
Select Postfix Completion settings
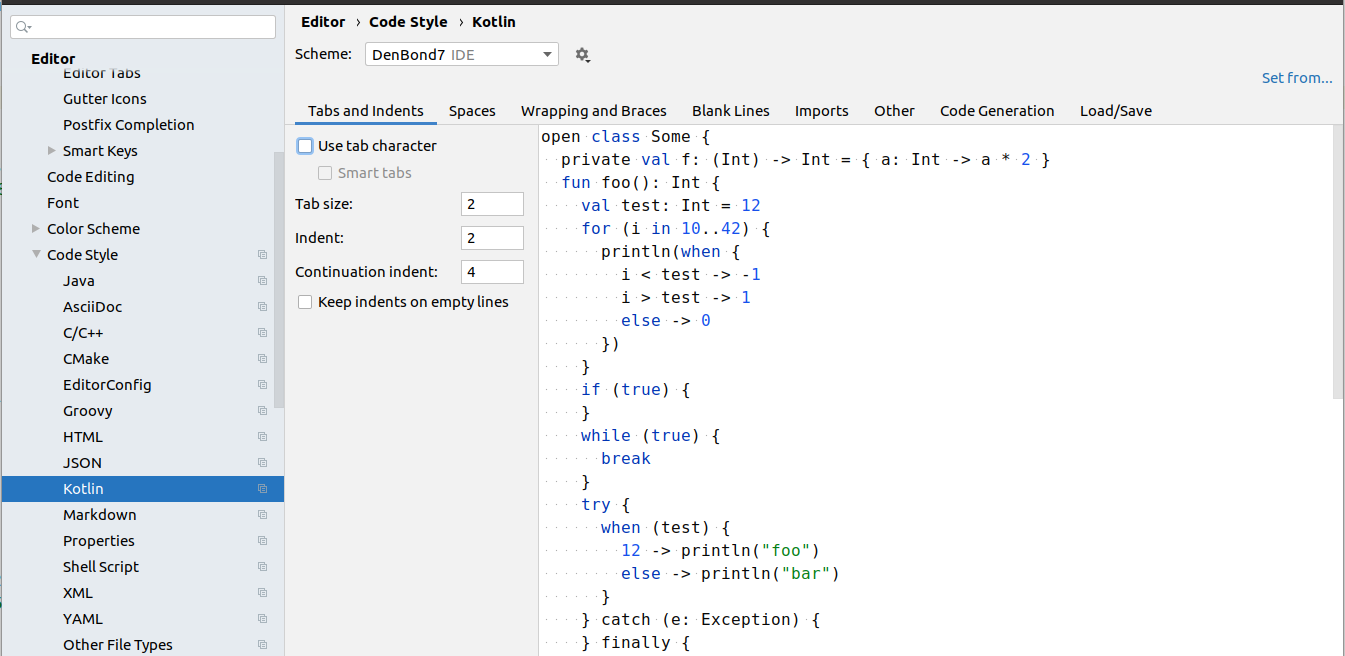point(129,125)
